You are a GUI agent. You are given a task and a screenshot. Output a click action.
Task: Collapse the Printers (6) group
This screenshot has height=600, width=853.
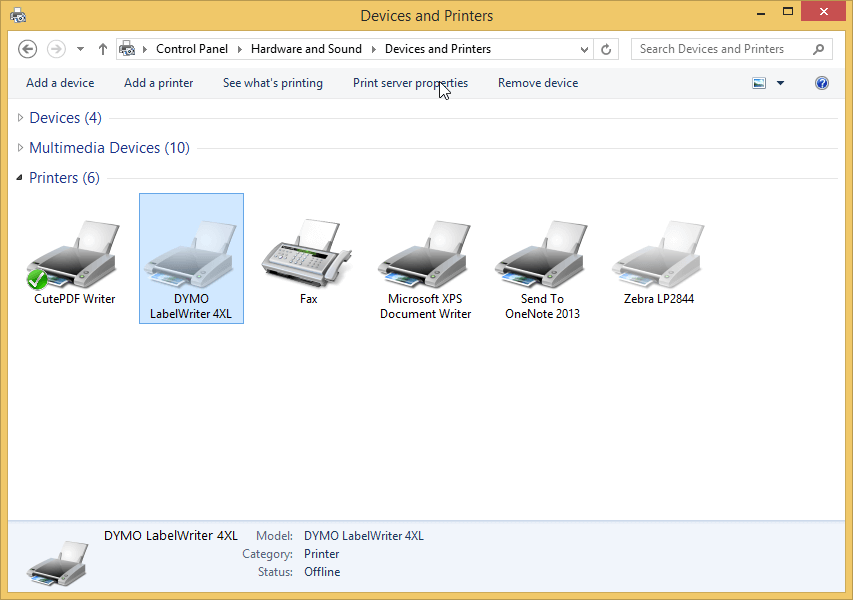coord(20,177)
